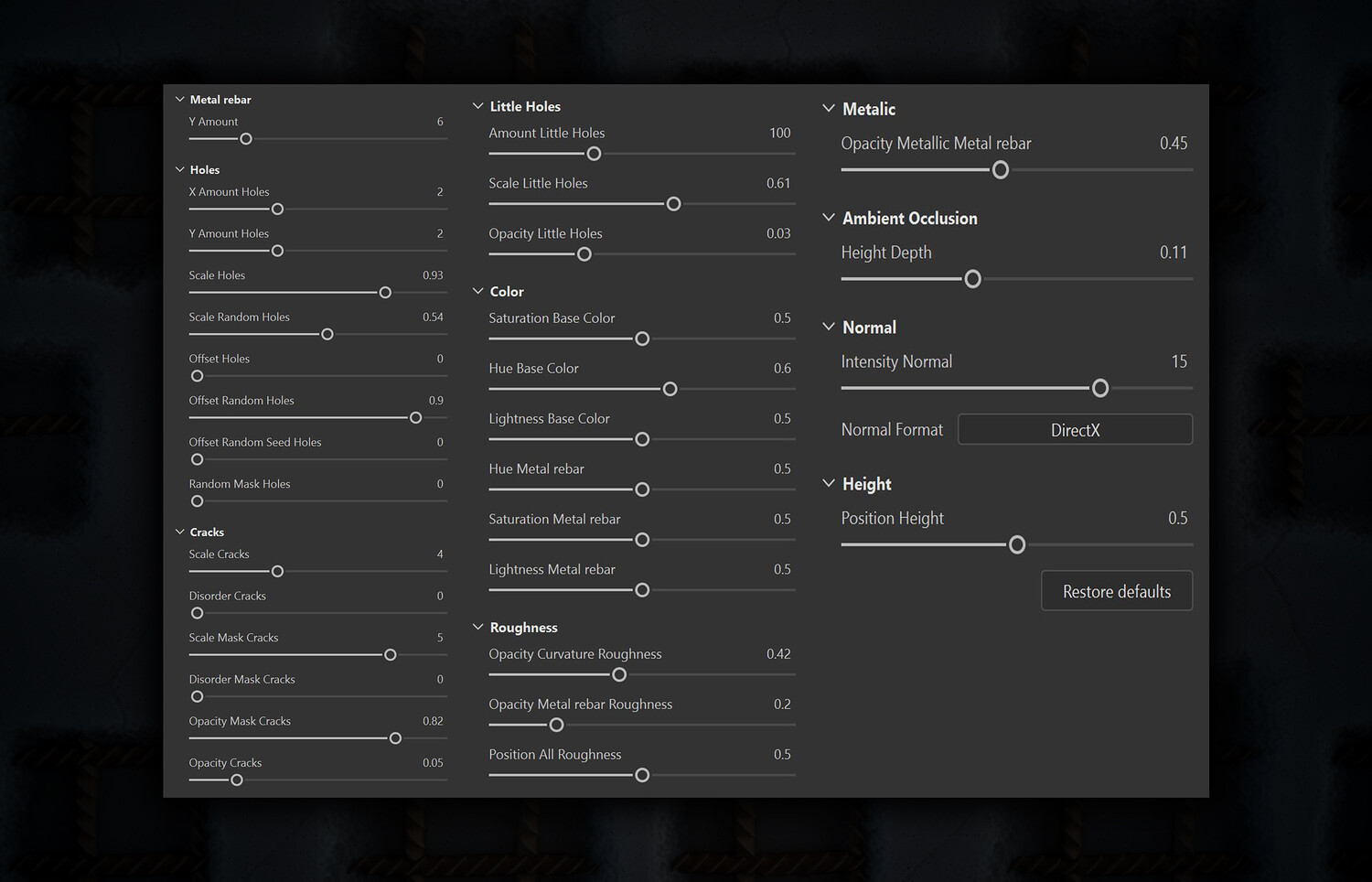Collapse the Little Holes section
1372x882 pixels.
click(477, 106)
